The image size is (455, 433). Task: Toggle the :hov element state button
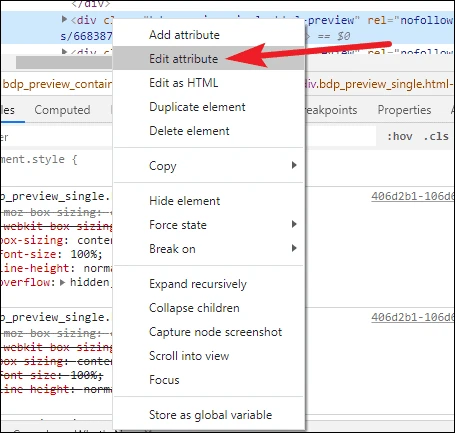(400, 136)
